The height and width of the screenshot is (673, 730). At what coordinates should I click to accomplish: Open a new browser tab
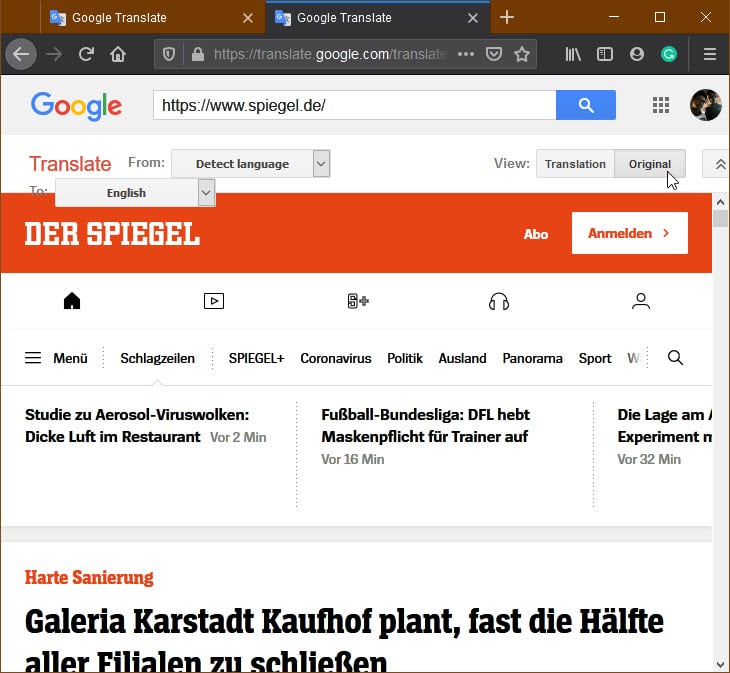pos(507,18)
